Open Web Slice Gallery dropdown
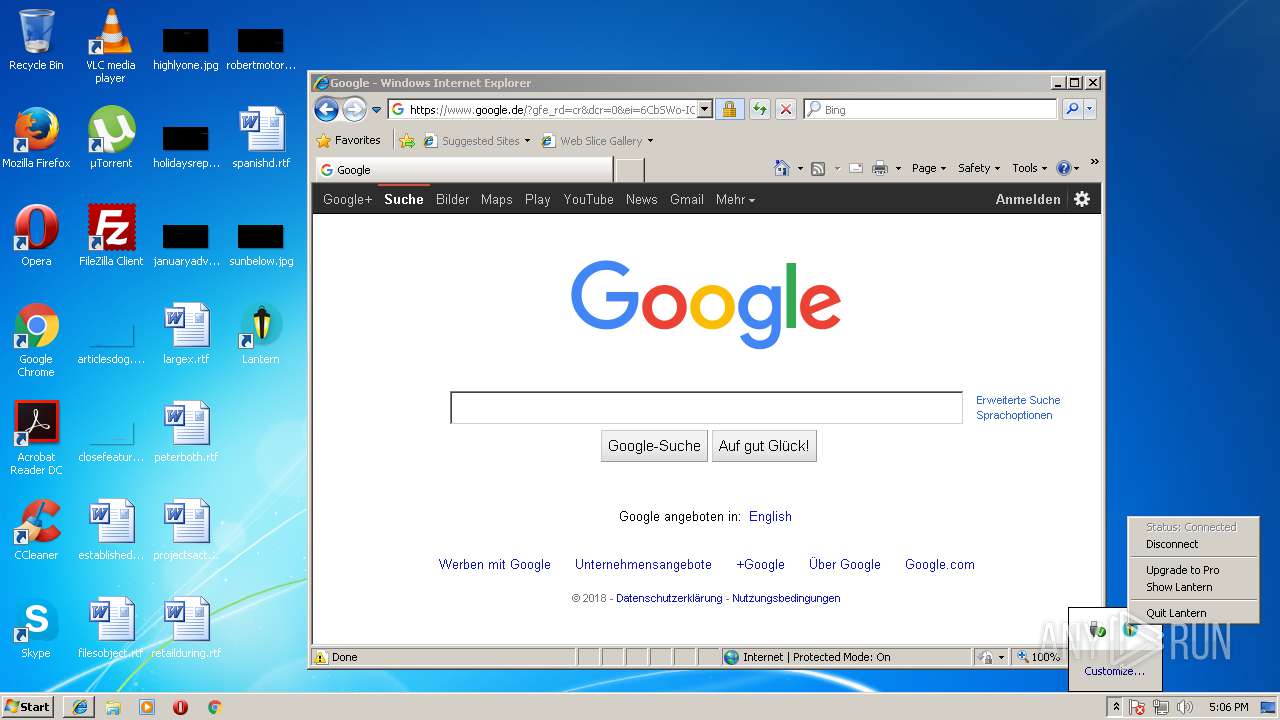Screen dimensions: 1280x720 pos(597,141)
